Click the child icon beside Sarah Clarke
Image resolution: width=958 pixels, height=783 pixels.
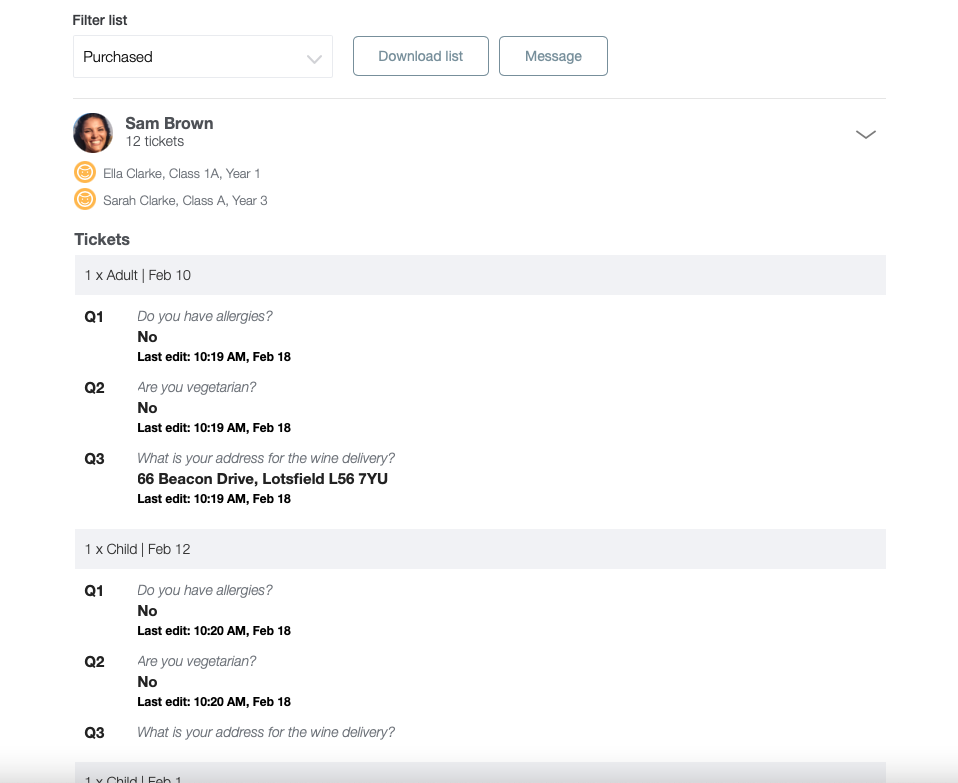[x=85, y=200]
